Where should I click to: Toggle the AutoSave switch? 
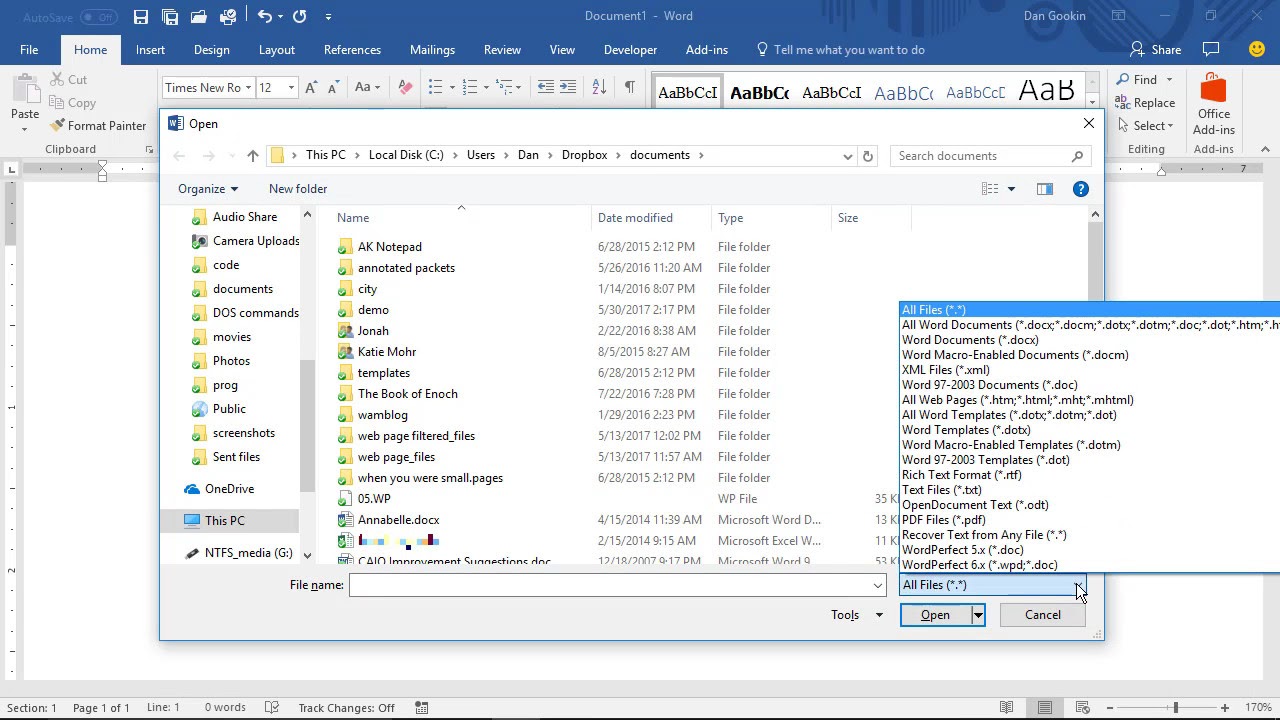(98, 17)
